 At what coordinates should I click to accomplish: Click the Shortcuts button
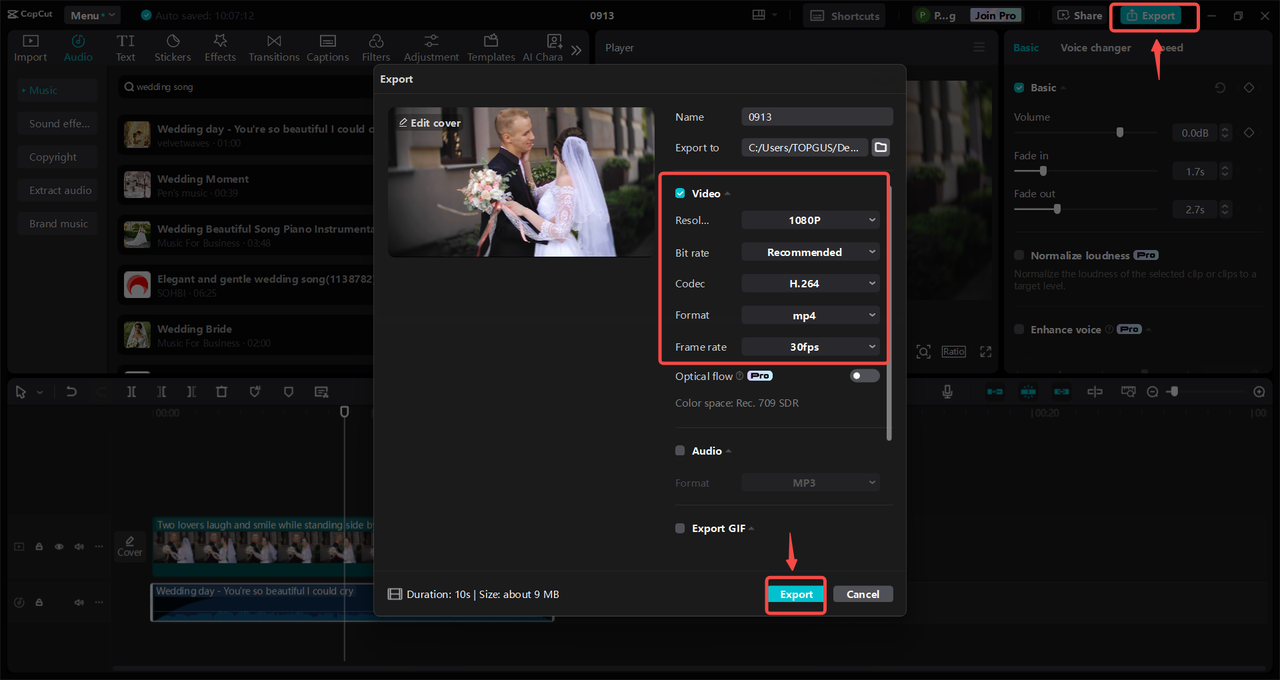pos(845,16)
